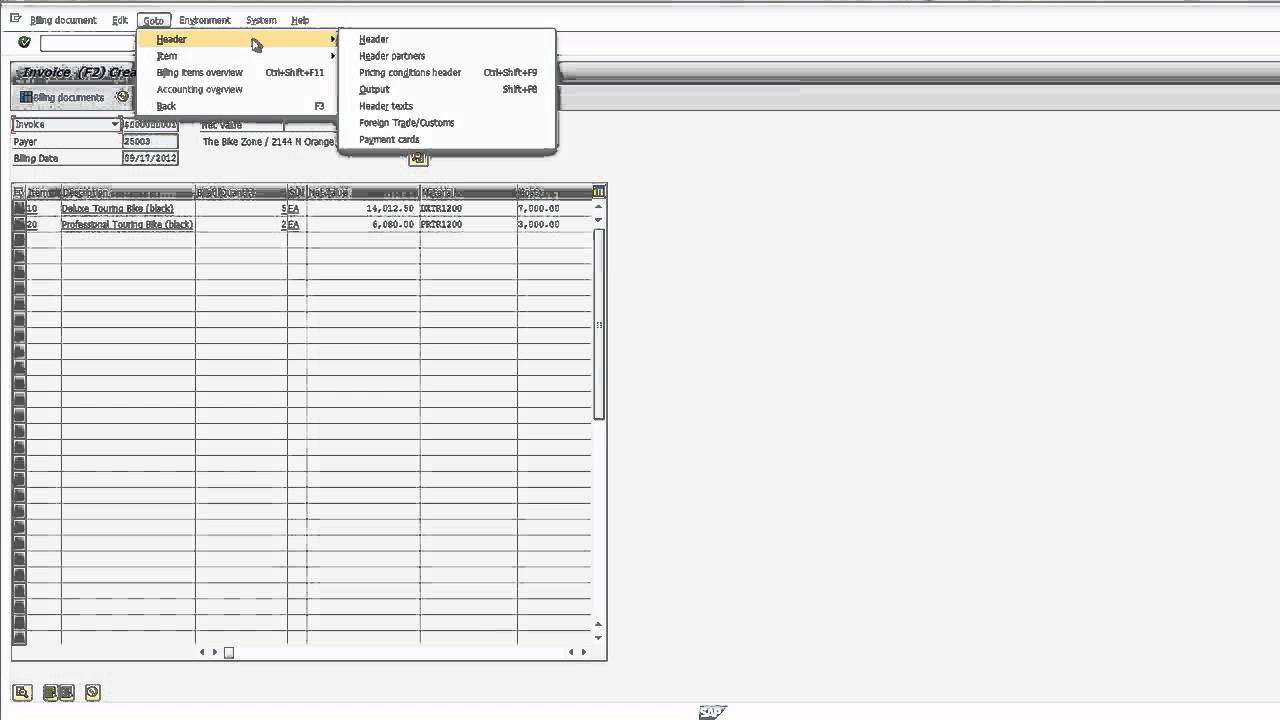Click the Billing documents toolbar button

62,97
